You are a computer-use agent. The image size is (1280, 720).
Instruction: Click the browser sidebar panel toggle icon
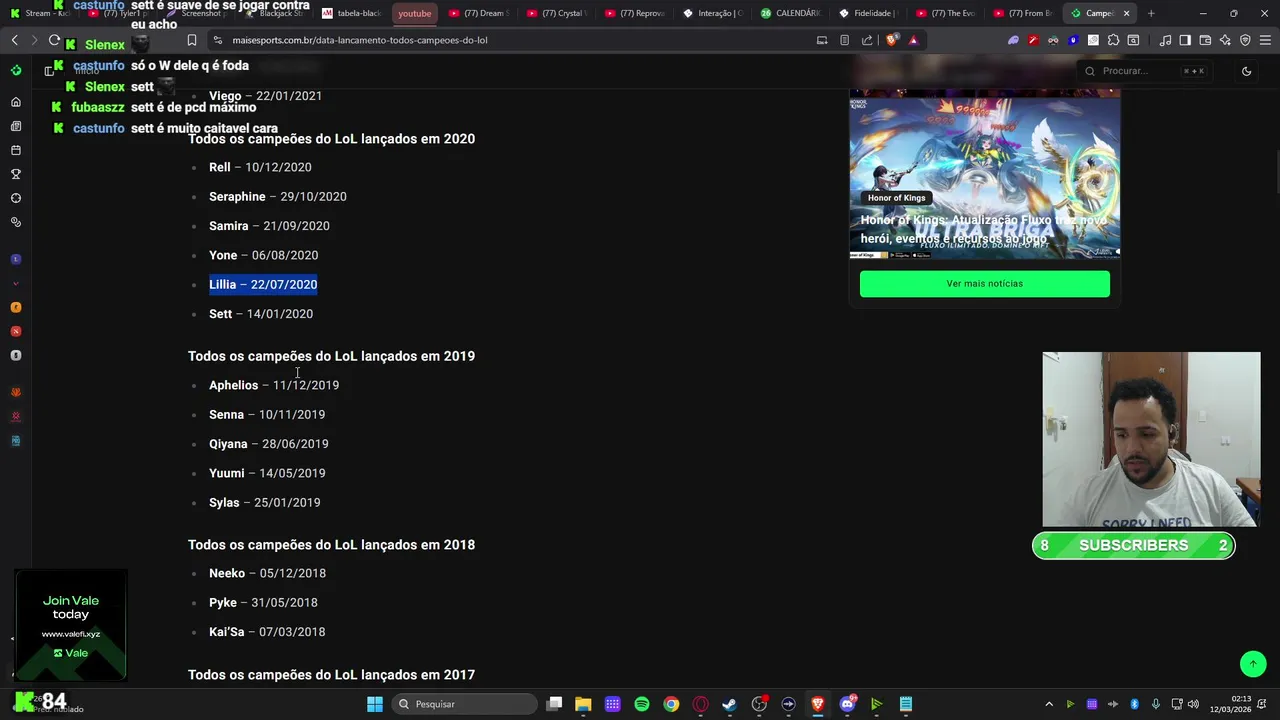(x=1185, y=40)
